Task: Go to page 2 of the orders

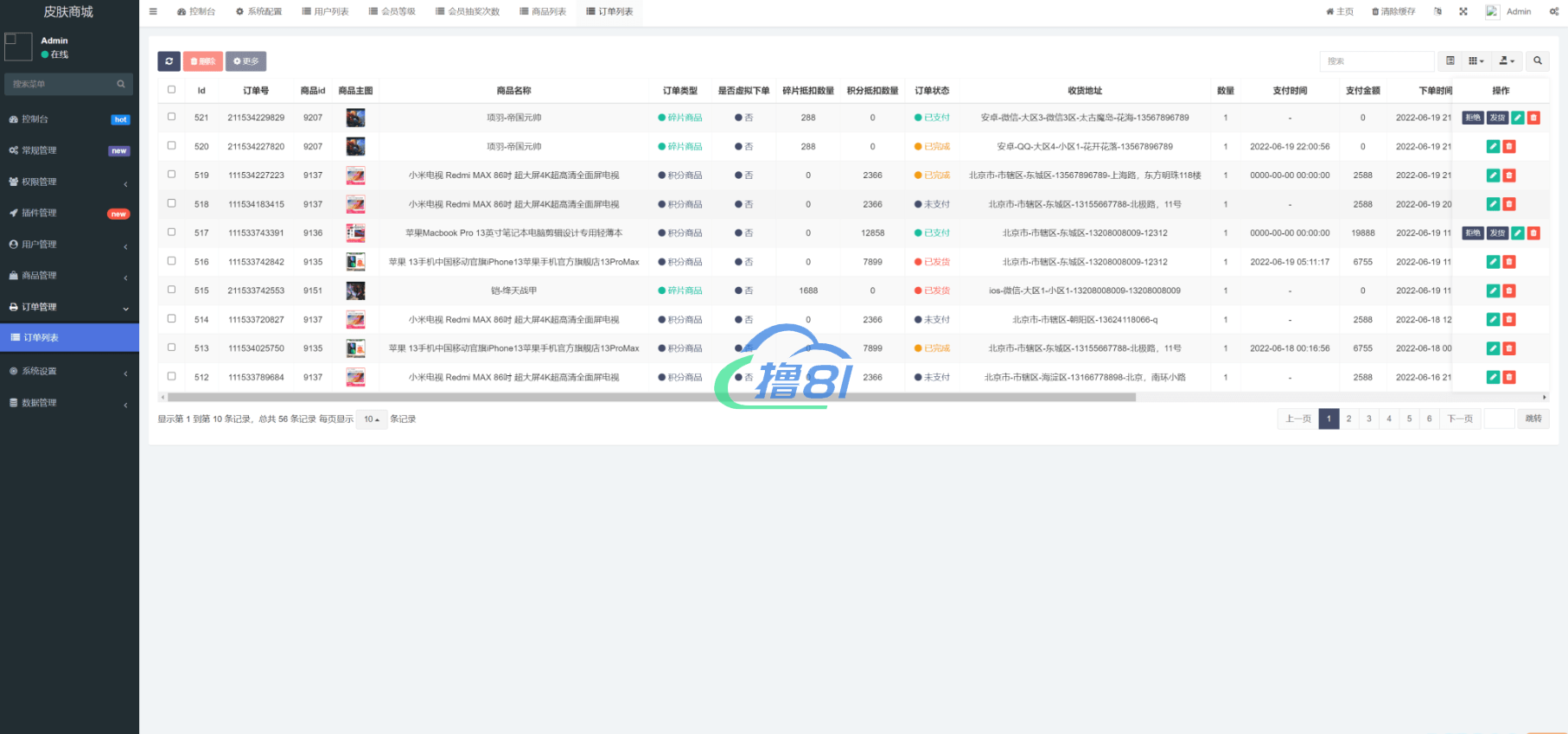Action: pos(1348,419)
